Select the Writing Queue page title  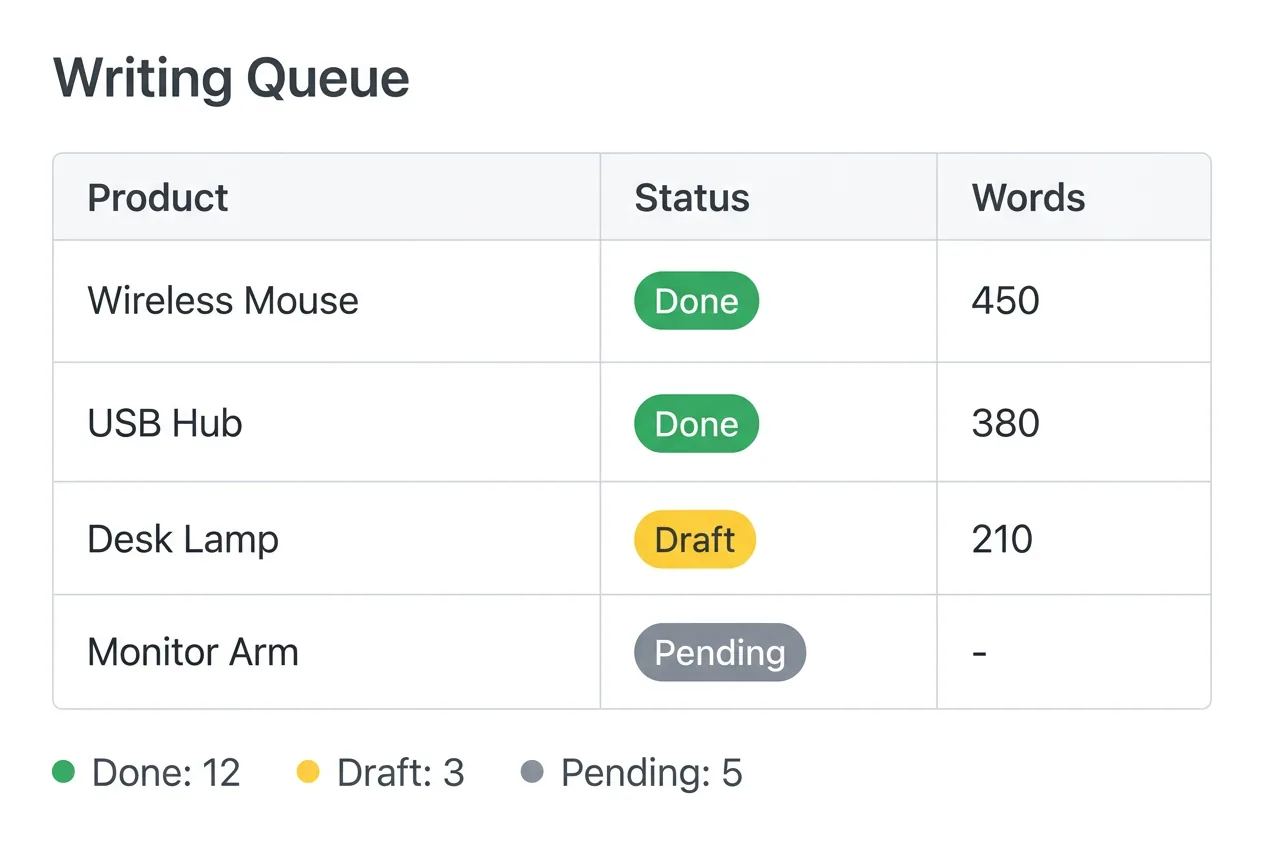[x=231, y=78]
